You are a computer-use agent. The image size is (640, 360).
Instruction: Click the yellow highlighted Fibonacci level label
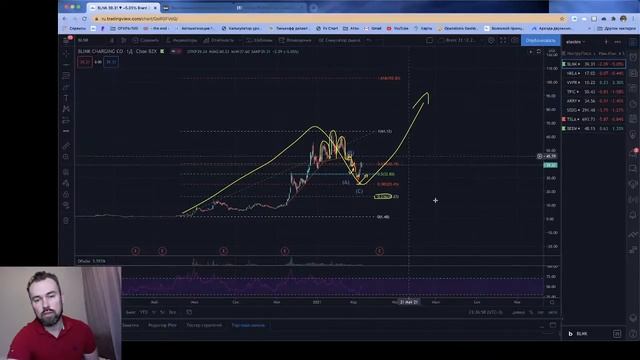383,197
